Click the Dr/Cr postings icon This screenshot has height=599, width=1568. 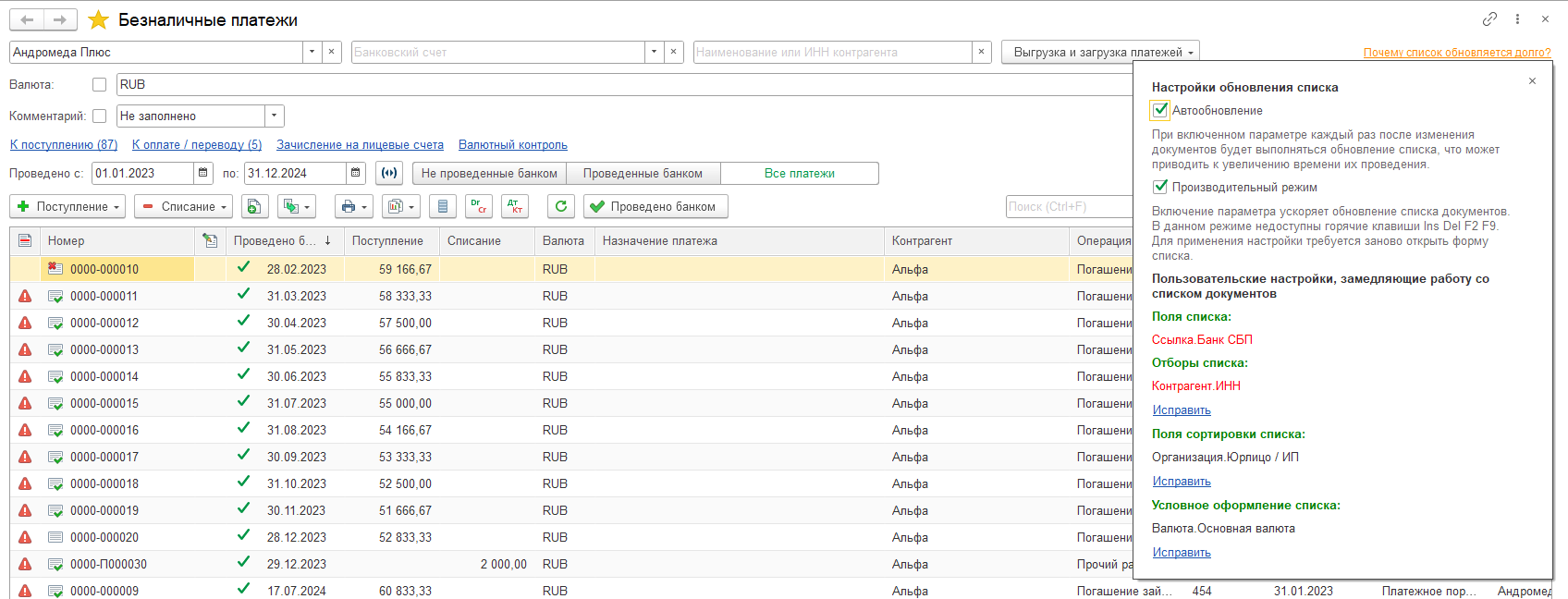click(x=478, y=207)
